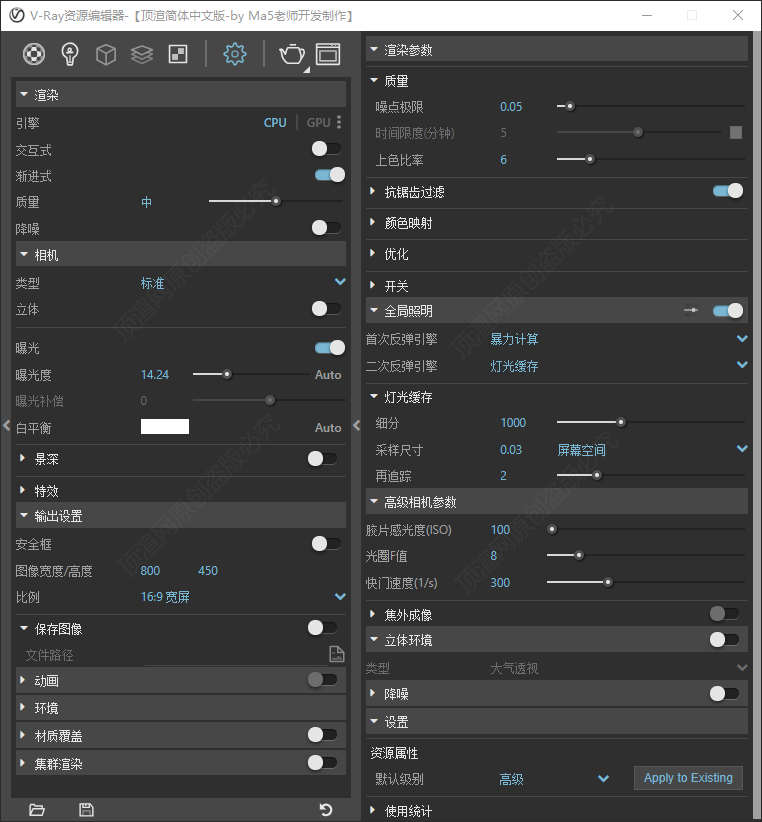Click the 快门速度 slider handle
Image resolution: width=762 pixels, height=822 pixels.
coord(608,582)
